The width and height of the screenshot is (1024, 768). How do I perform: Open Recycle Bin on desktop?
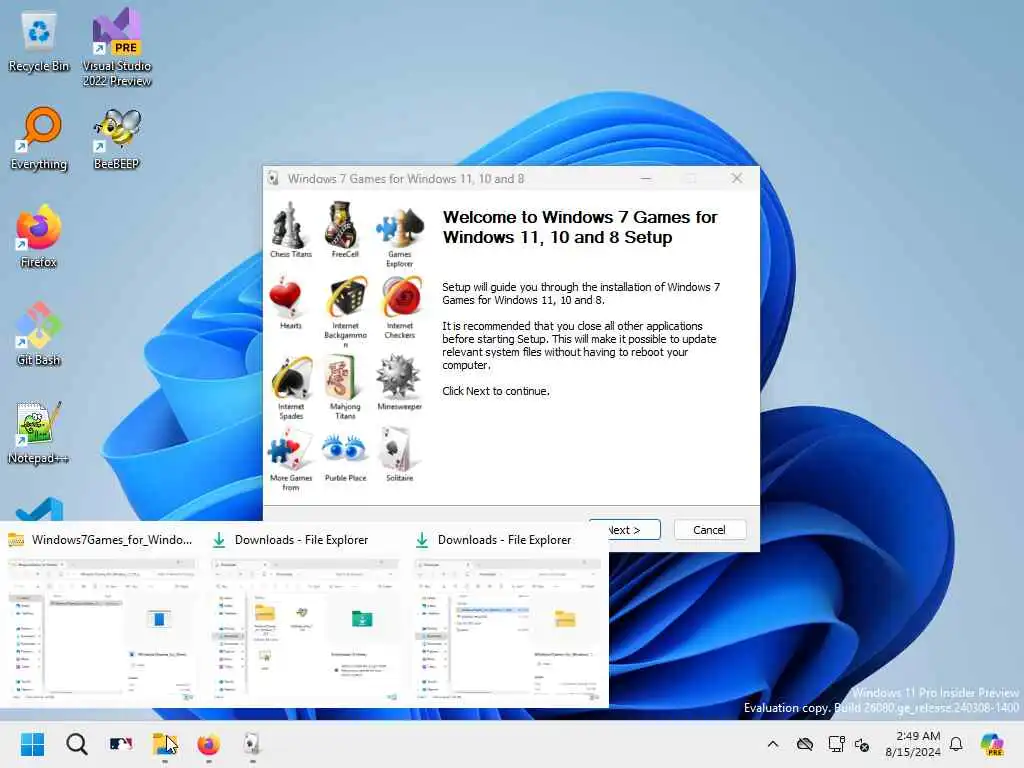click(x=39, y=42)
